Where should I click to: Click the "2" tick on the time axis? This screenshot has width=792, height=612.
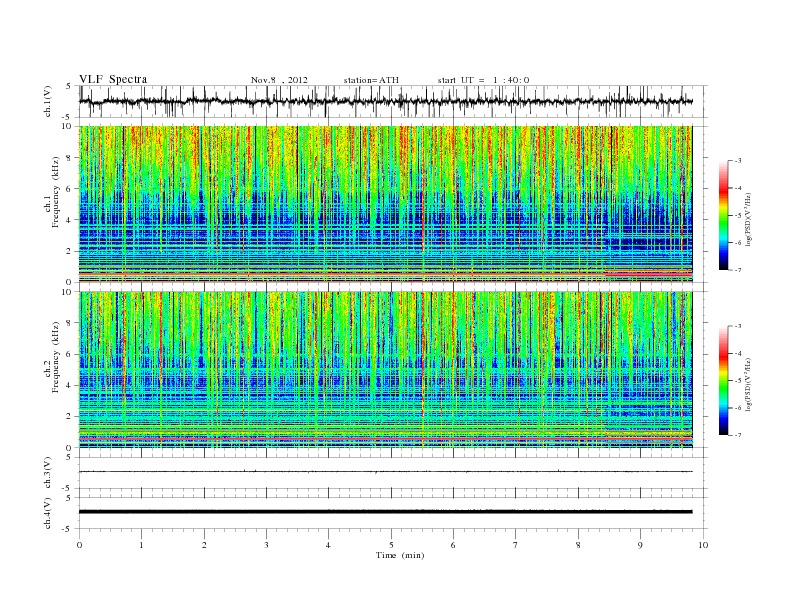pos(204,545)
